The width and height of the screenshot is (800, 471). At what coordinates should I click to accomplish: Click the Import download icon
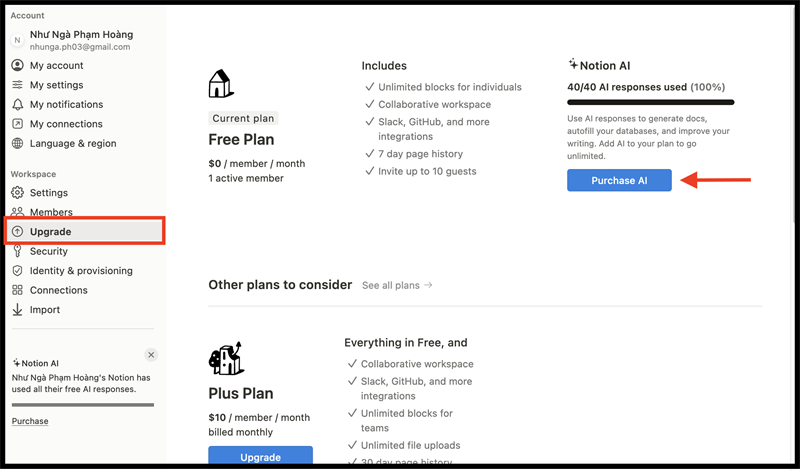pos(18,310)
